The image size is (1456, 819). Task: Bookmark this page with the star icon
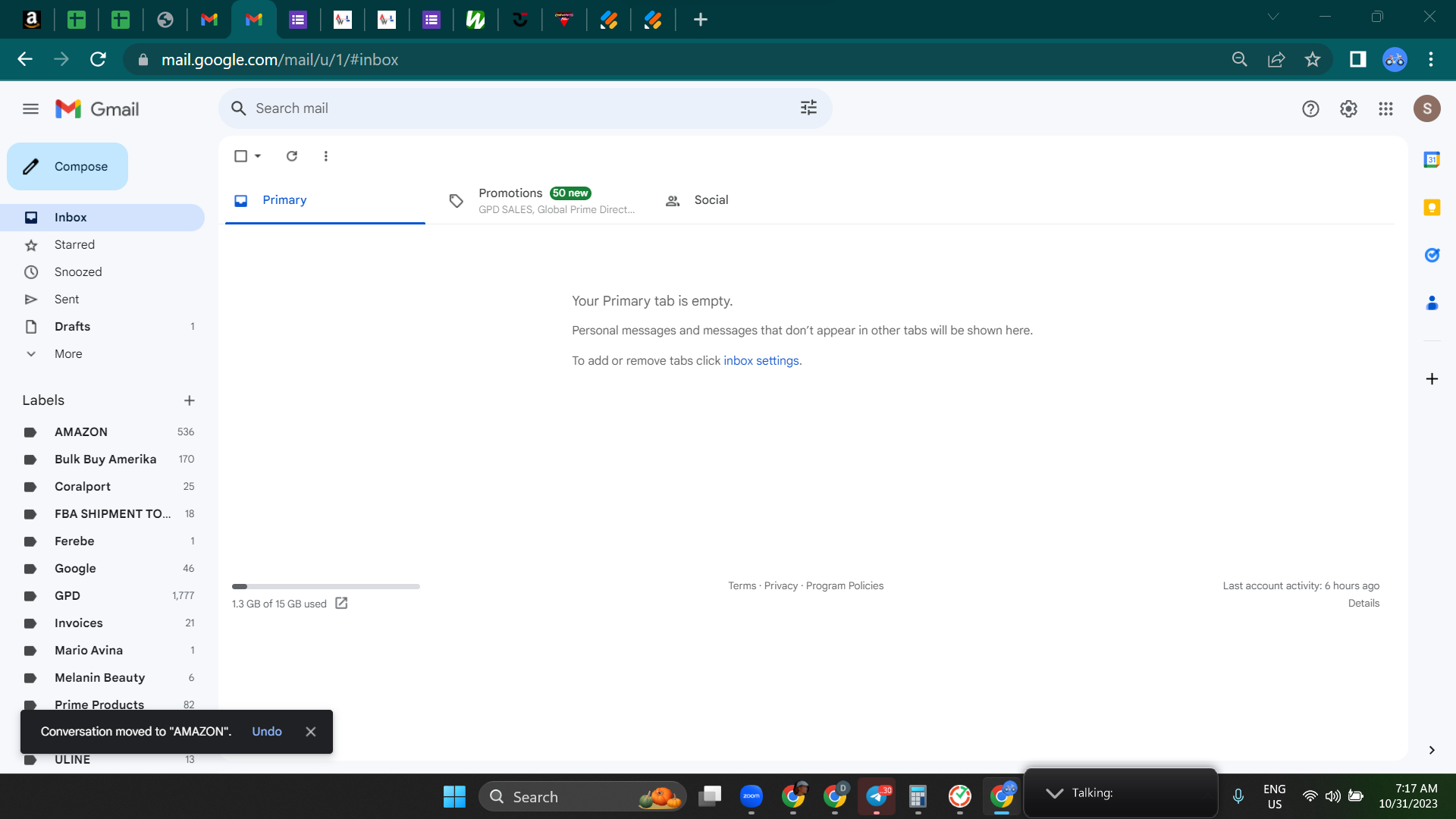click(1313, 60)
